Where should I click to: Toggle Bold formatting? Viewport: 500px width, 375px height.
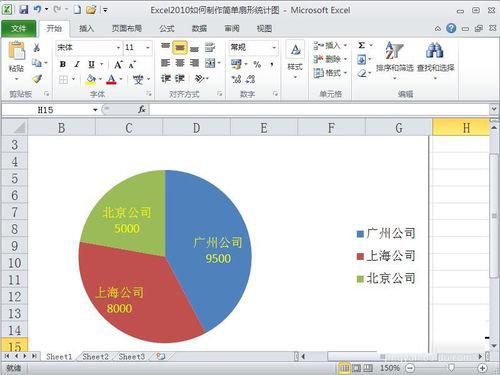coord(63,64)
